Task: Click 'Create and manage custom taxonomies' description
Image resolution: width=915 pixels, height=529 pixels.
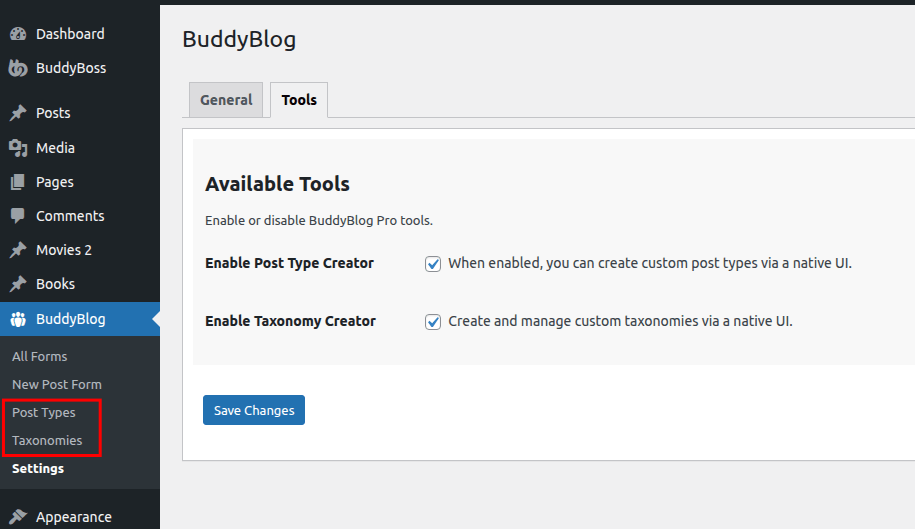Action: (620, 321)
